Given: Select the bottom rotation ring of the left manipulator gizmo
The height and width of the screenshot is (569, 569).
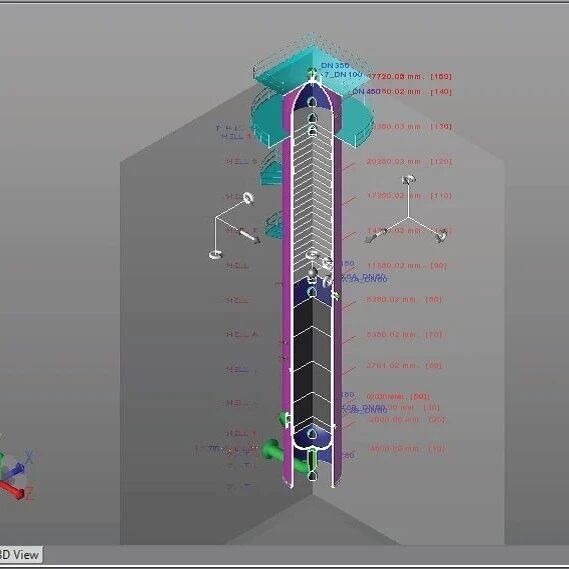Looking at the screenshot, I should (215, 254).
